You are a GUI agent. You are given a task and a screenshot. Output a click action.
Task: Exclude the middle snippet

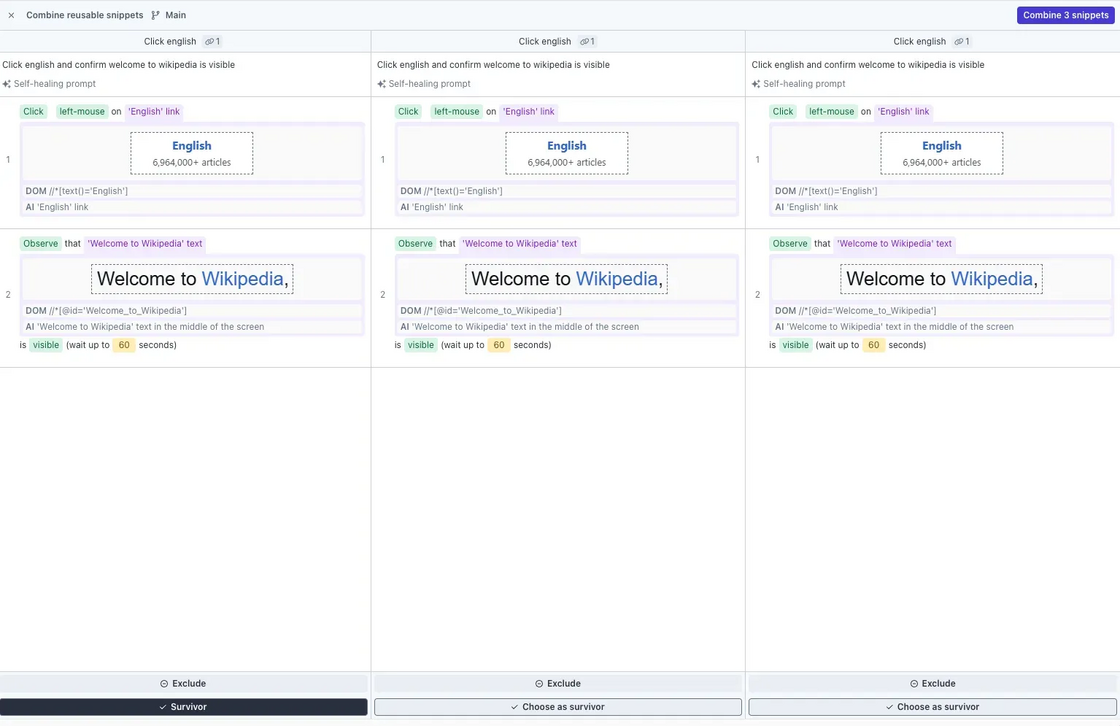tap(558, 684)
